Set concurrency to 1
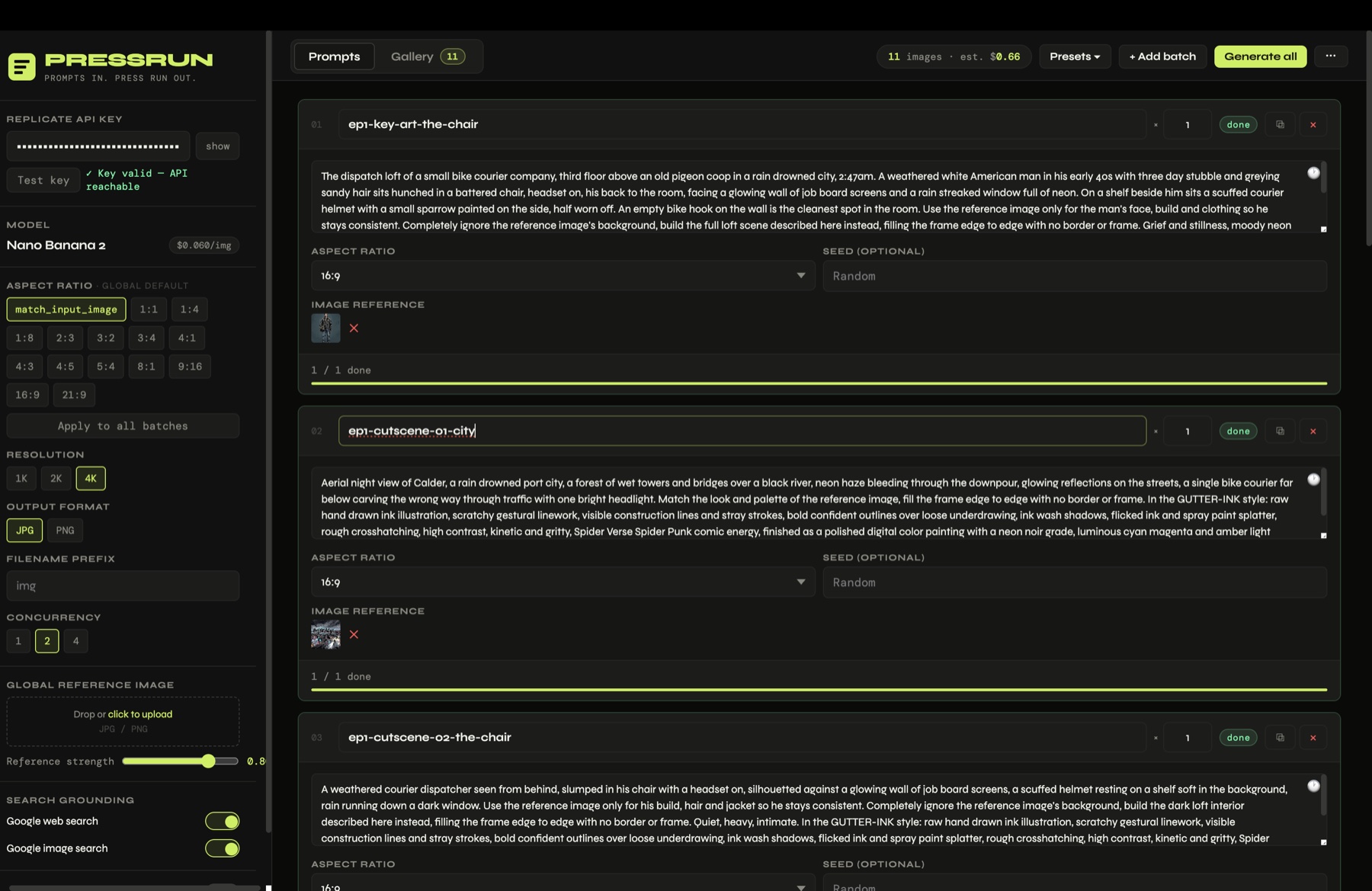The height and width of the screenshot is (891, 1372). 18,641
